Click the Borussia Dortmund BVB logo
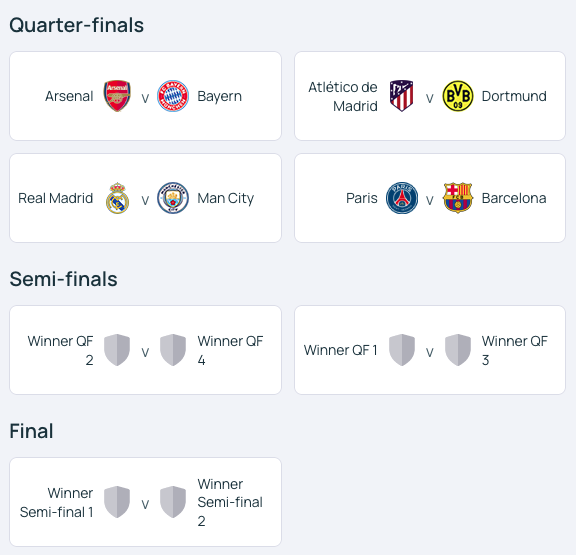Image resolution: width=576 pixels, height=555 pixels. click(458, 96)
